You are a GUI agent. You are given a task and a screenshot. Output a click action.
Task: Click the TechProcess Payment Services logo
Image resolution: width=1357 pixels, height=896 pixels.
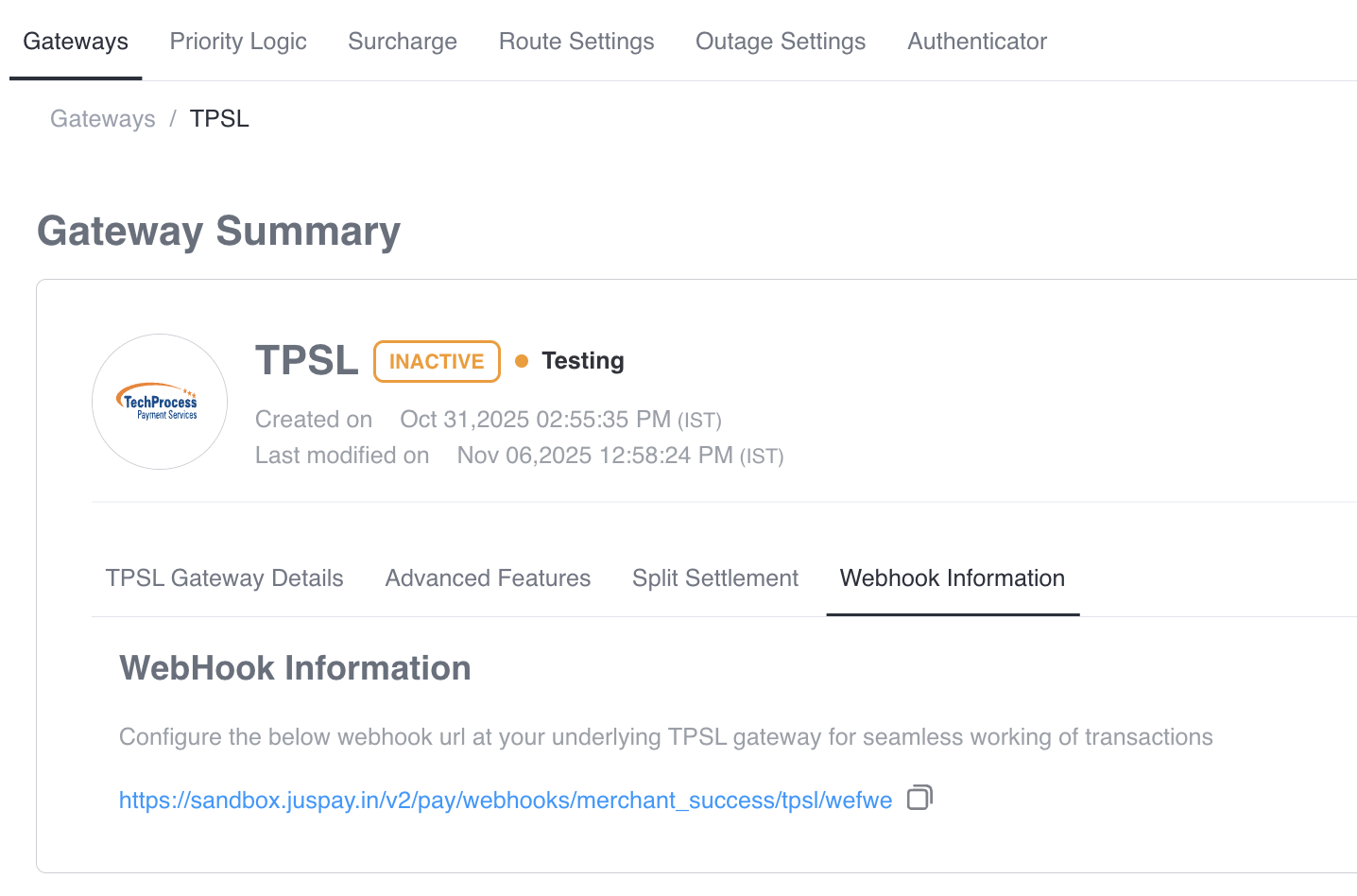(160, 402)
